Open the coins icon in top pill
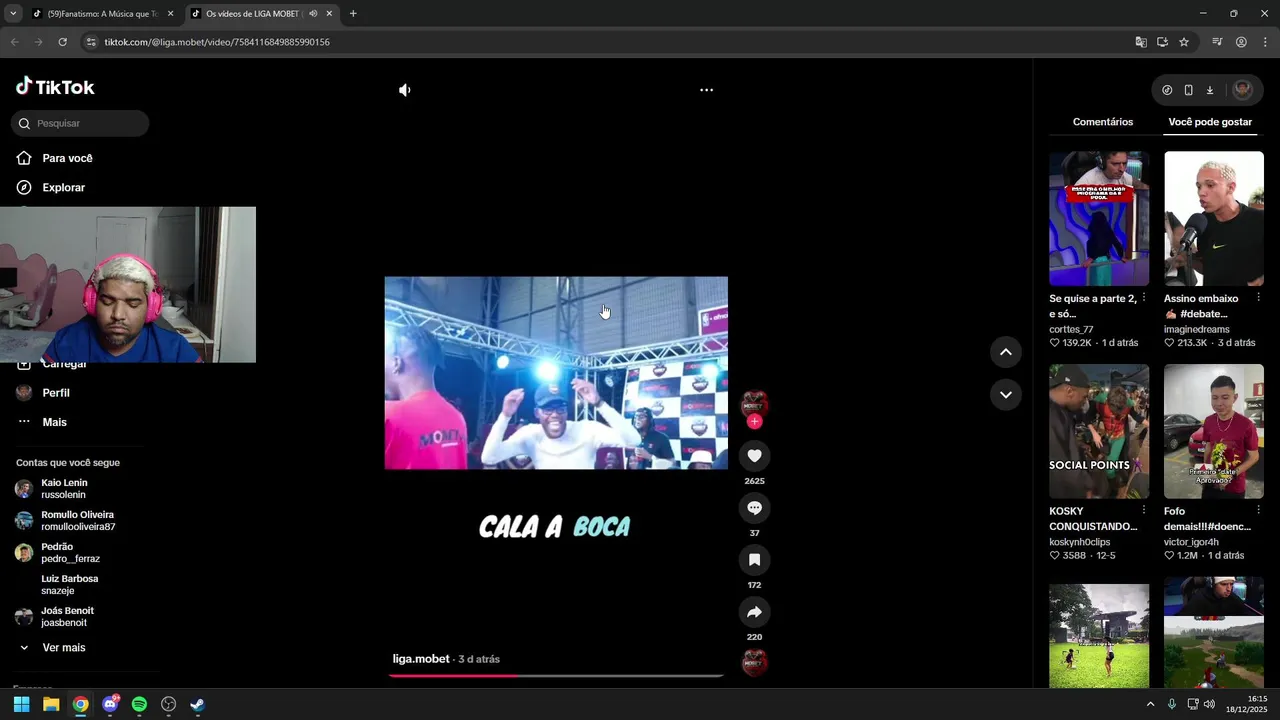Screen dimensions: 1280x720 click(1167, 90)
